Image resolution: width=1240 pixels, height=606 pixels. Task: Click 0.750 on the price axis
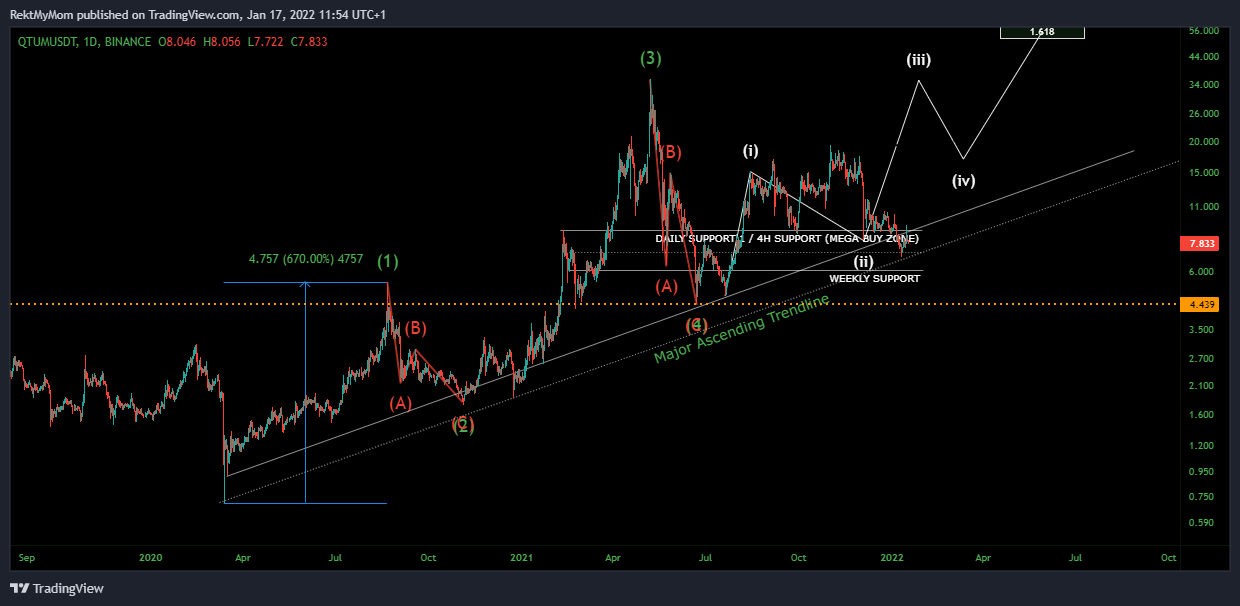[1203, 497]
